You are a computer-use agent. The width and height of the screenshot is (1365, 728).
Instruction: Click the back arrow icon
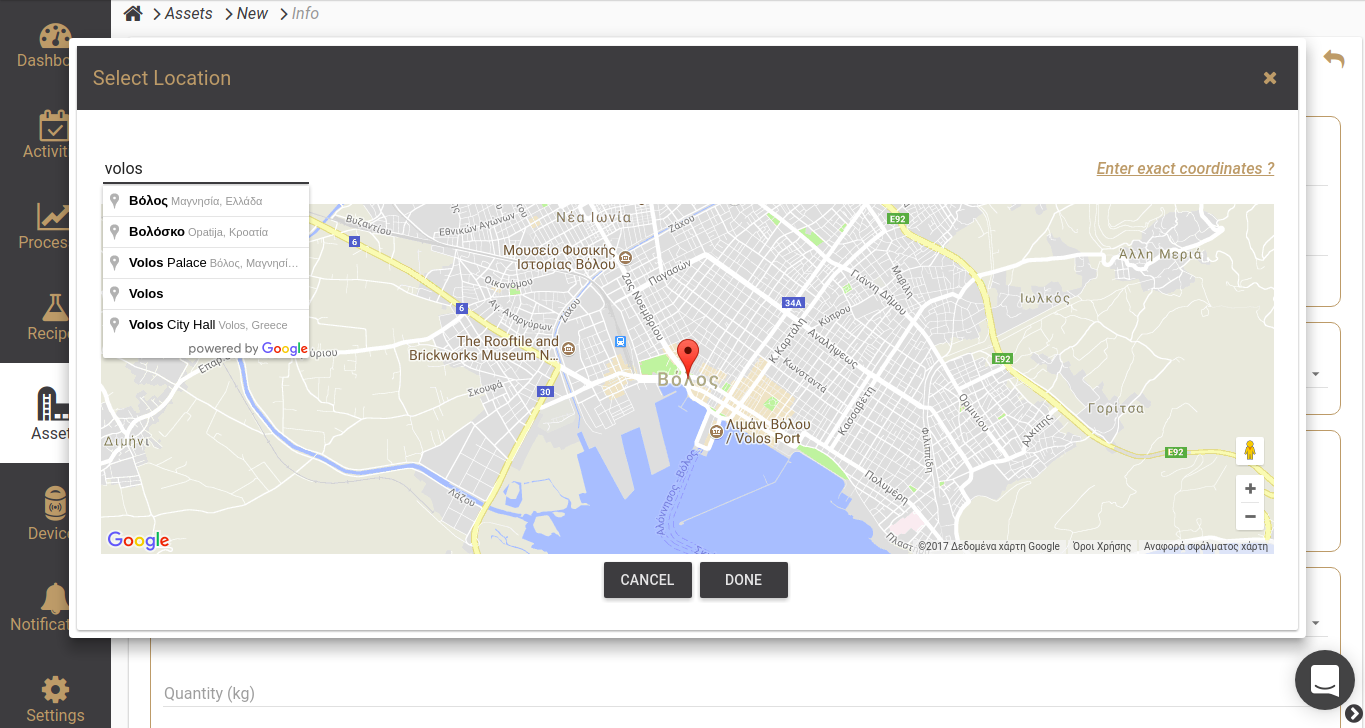[1334, 59]
